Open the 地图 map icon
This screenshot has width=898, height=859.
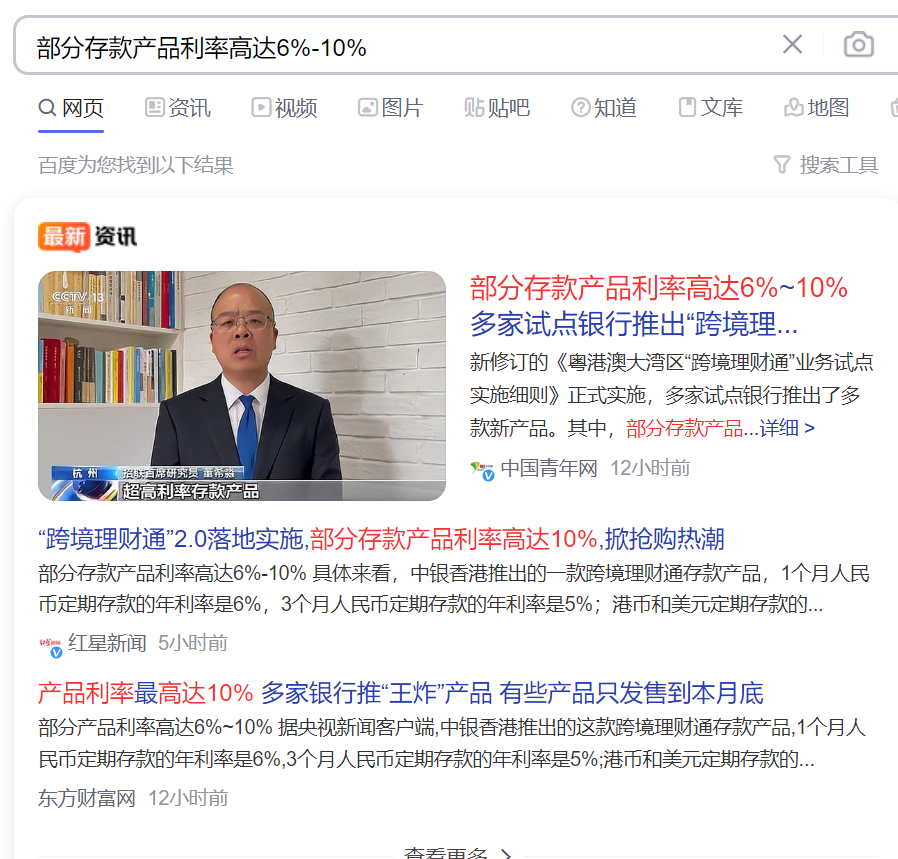click(x=794, y=107)
